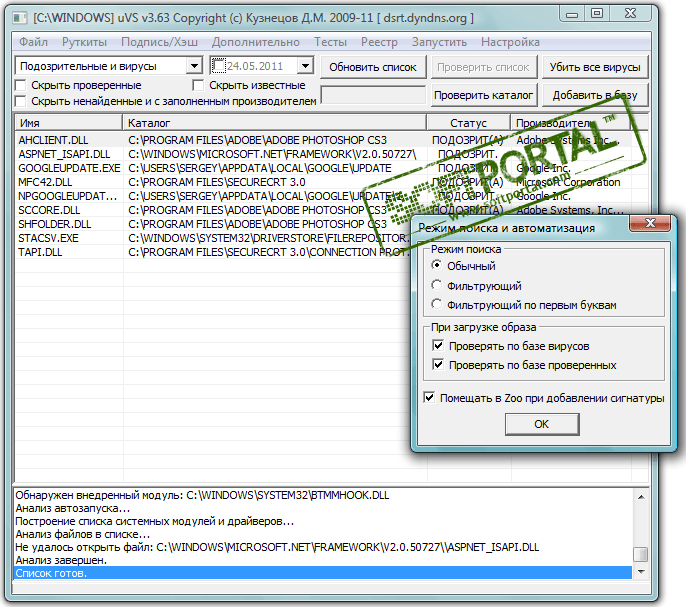Image resolution: width=686 pixels, height=607 pixels.
Task: Open the Тесты menu
Action: click(x=330, y=42)
